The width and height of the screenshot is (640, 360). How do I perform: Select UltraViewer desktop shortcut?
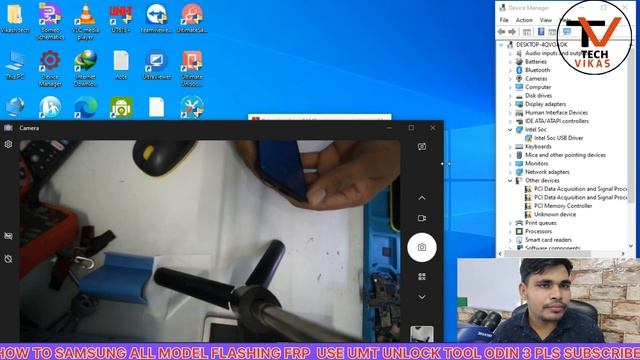tap(156, 65)
